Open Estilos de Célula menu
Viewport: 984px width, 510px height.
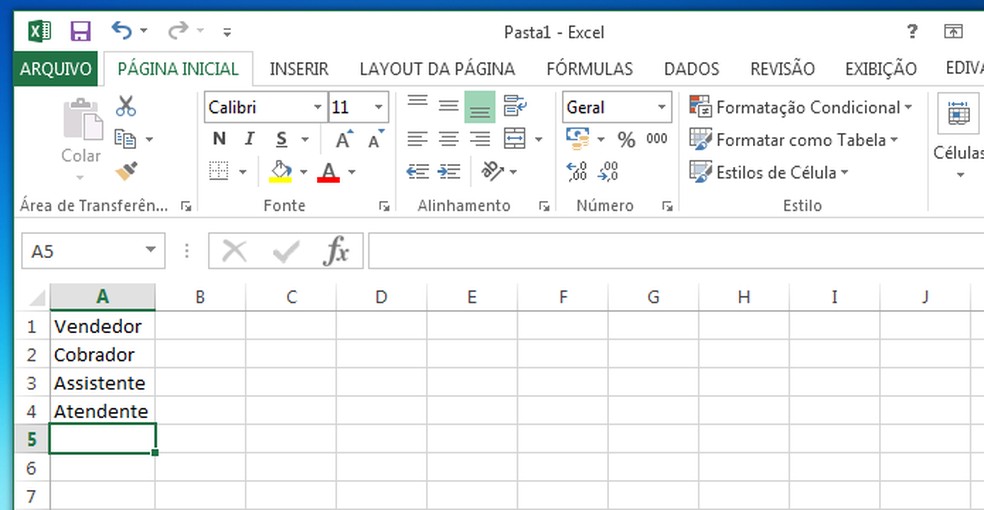(769, 172)
